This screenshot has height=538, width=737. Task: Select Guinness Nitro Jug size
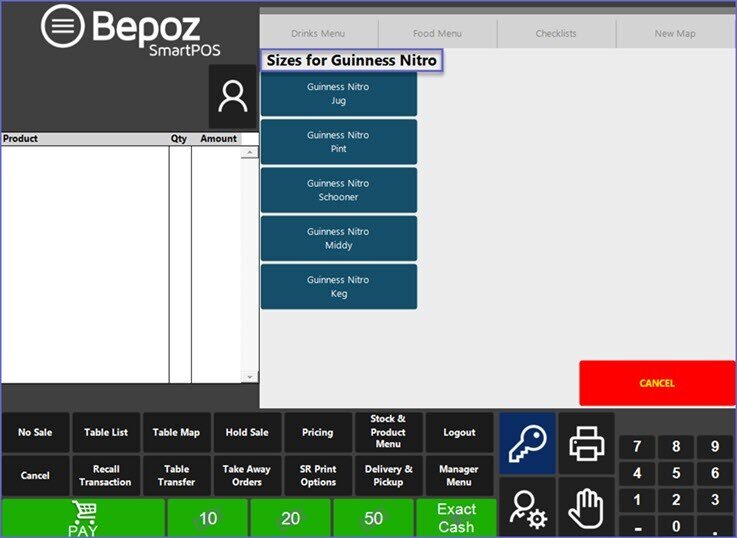point(338,94)
